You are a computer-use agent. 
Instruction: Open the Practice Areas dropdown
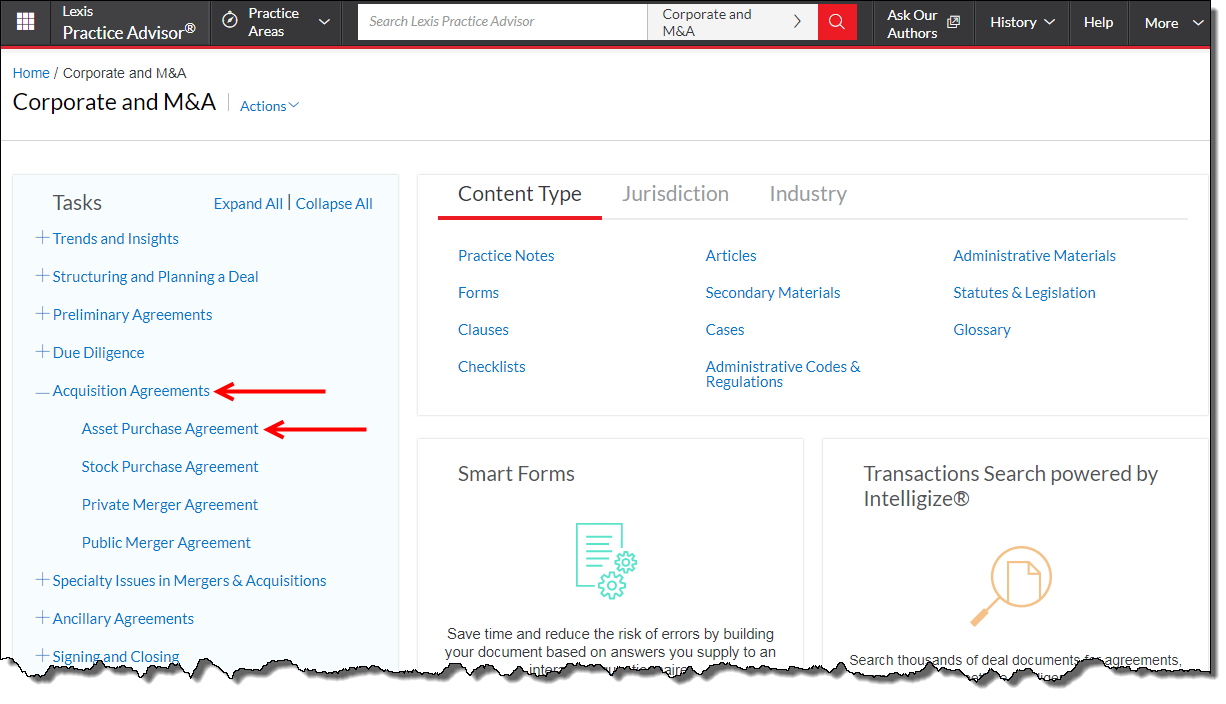pyautogui.click(x=276, y=22)
